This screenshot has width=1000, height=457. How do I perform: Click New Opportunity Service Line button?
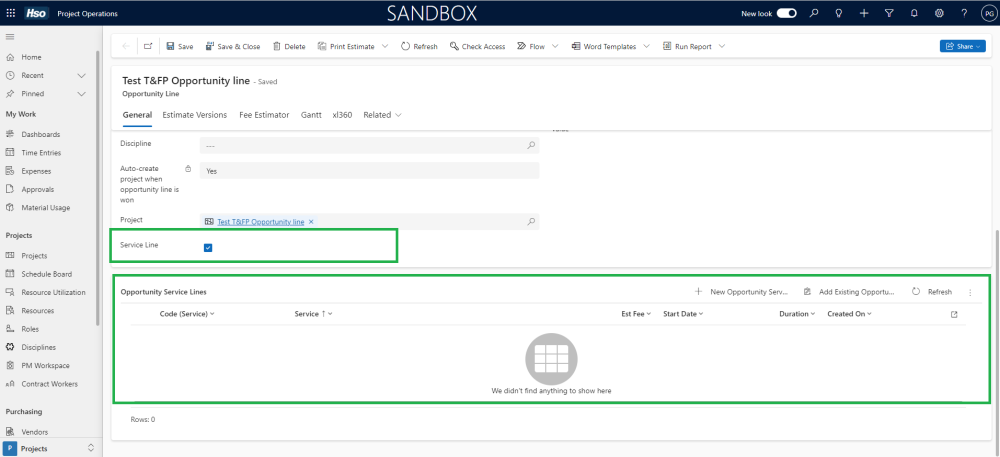742,292
